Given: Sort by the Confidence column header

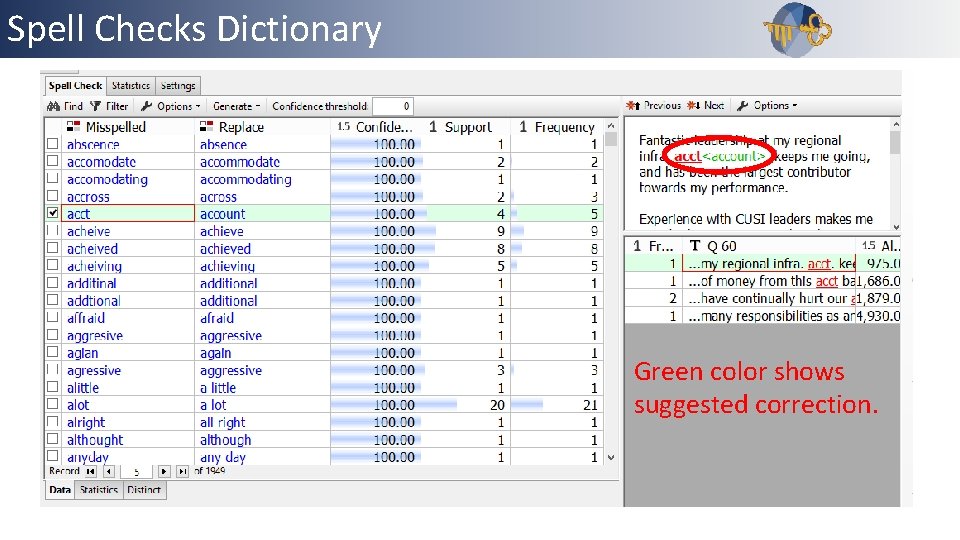Looking at the screenshot, I should tap(376, 127).
